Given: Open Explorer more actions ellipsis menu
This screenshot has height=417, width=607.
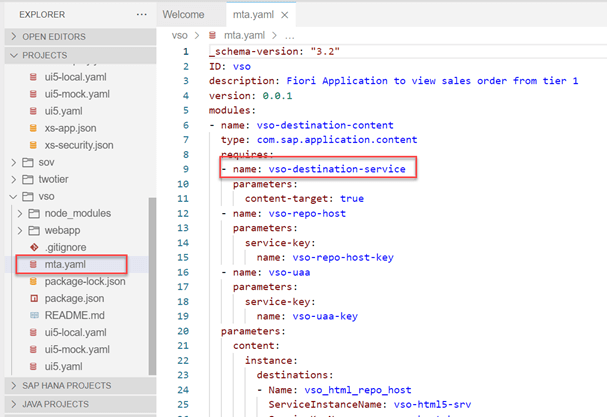Looking at the screenshot, I should click(x=142, y=15).
